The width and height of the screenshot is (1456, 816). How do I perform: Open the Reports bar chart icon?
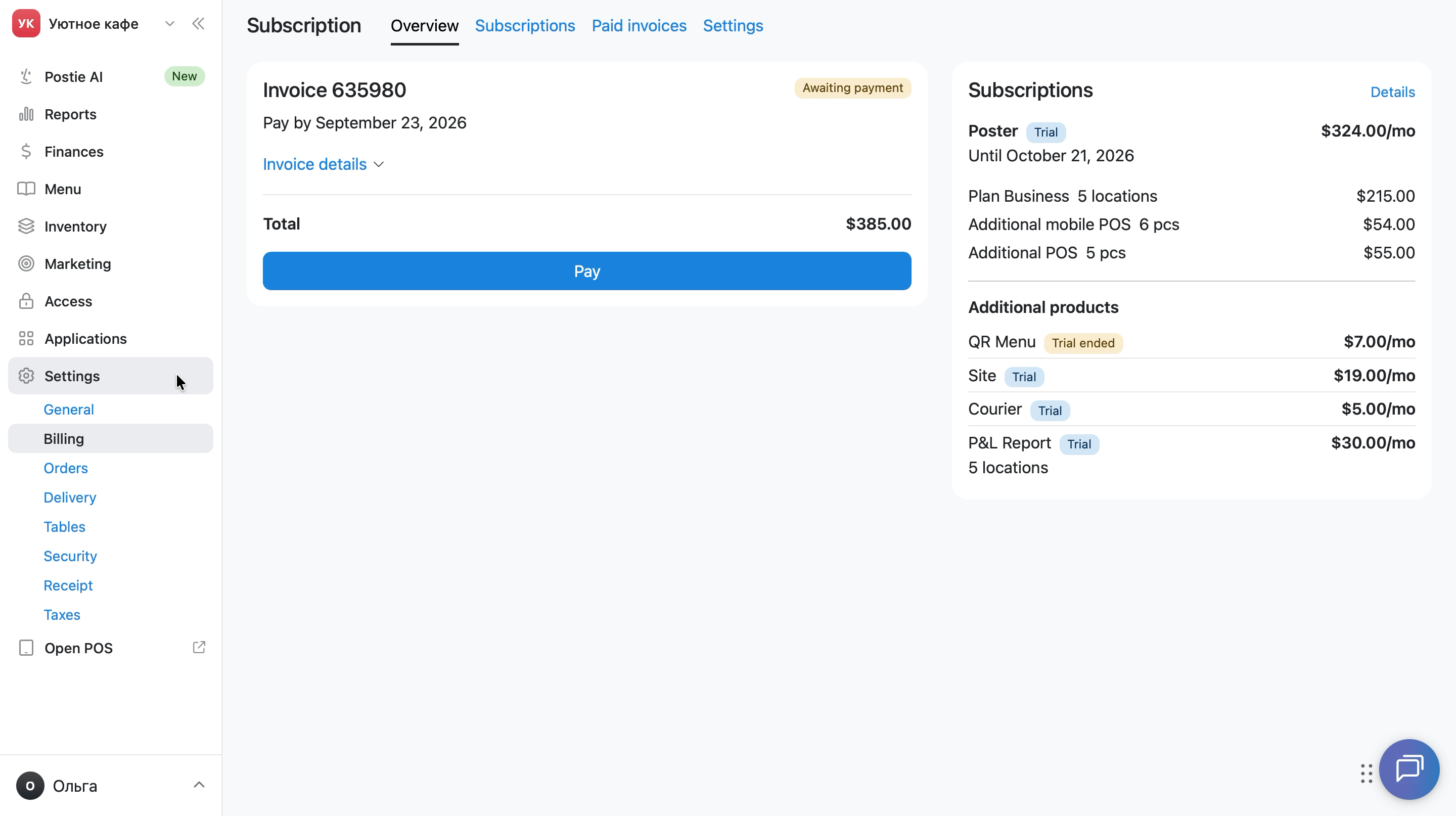coord(26,114)
